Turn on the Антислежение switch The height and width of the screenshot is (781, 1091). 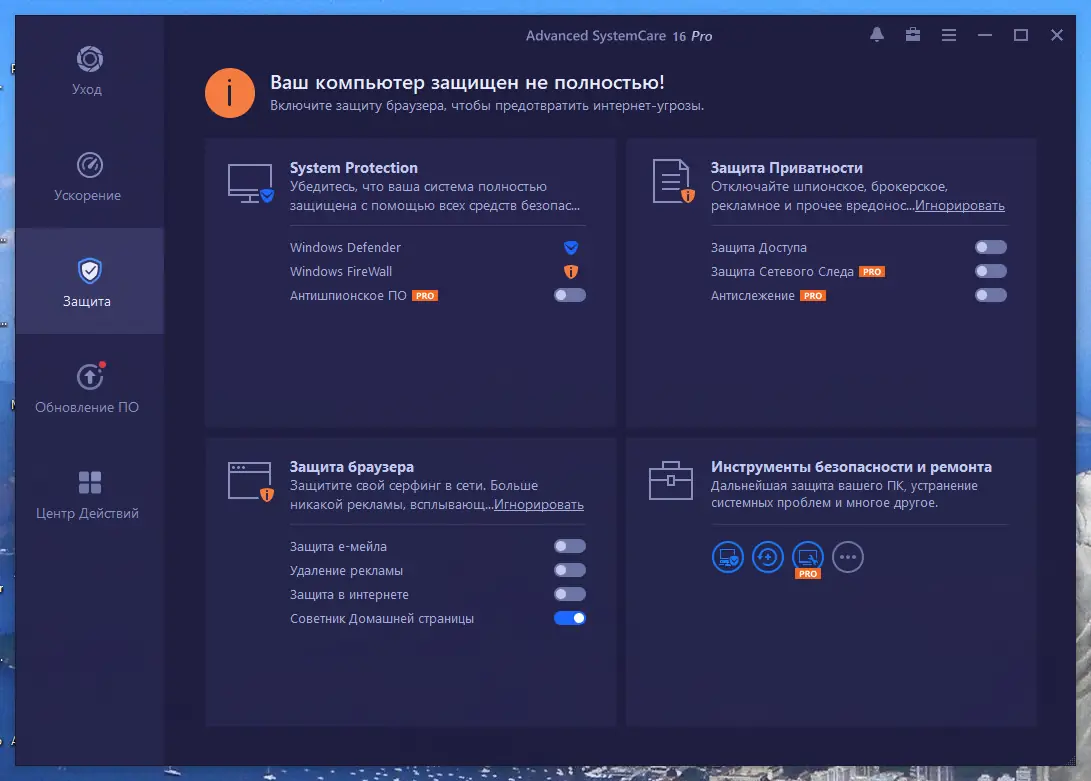click(991, 295)
